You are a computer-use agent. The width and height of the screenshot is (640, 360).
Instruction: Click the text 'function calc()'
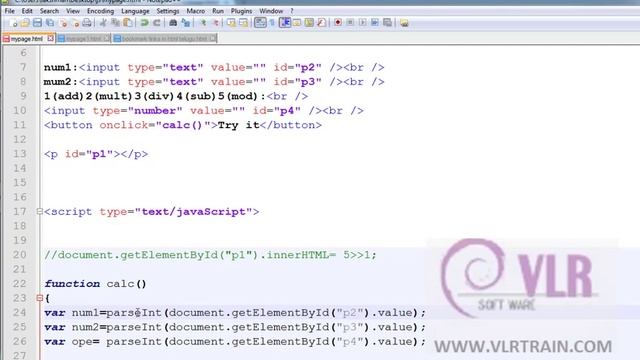click(x=95, y=284)
